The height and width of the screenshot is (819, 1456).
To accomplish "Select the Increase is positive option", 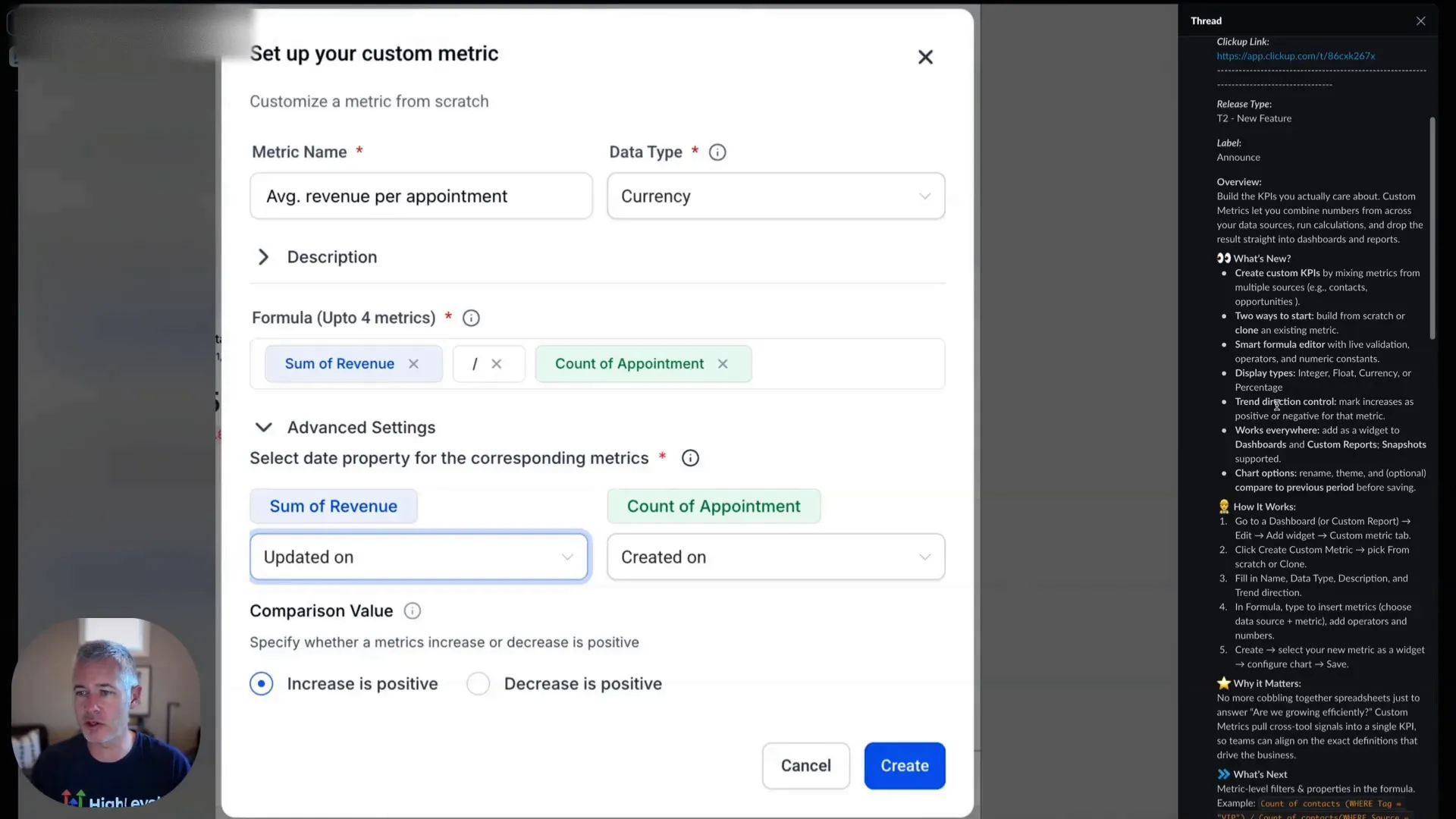I will 261,683.
